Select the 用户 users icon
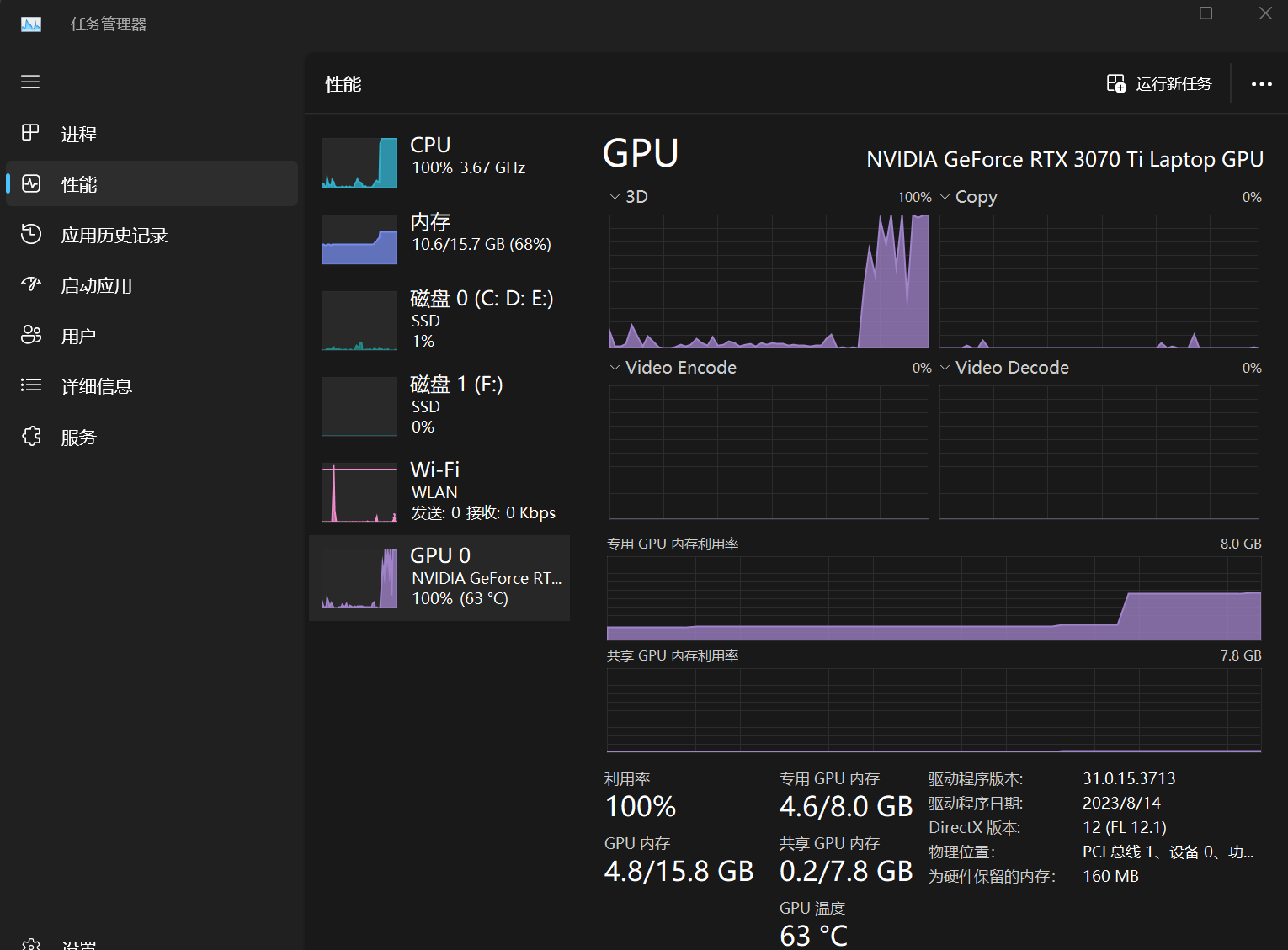The height and width of the screenshot is (950, 1288). 31,335
